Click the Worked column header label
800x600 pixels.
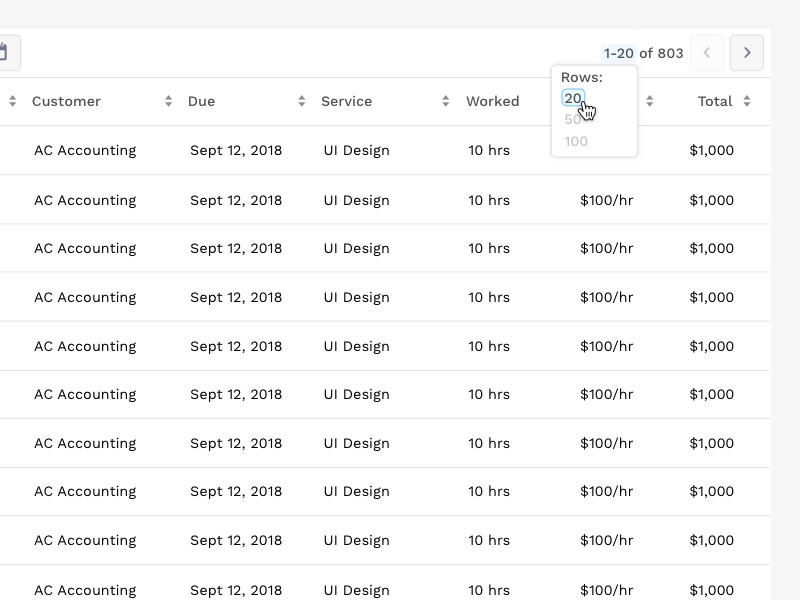coord(492,101)
